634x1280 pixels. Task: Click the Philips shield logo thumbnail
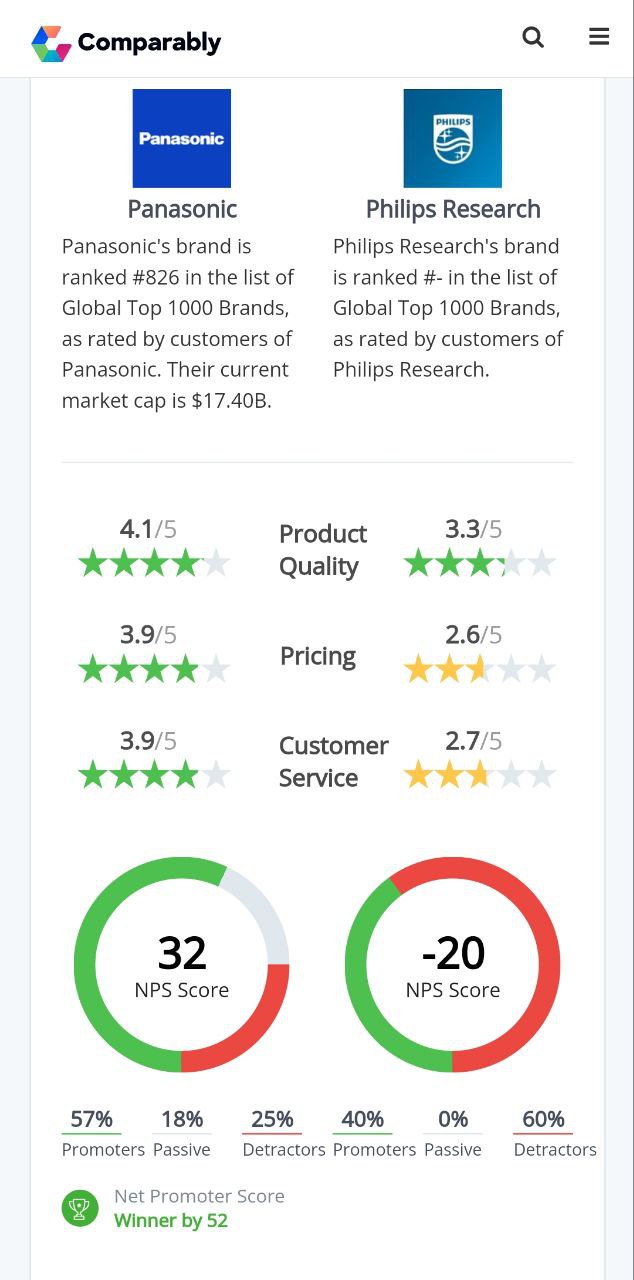point(453,138)
